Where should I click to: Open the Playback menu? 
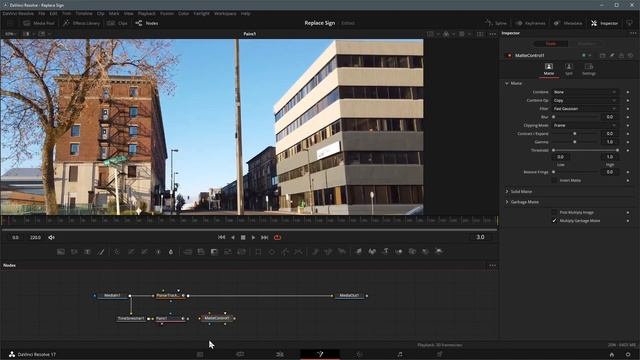(147, 13)
